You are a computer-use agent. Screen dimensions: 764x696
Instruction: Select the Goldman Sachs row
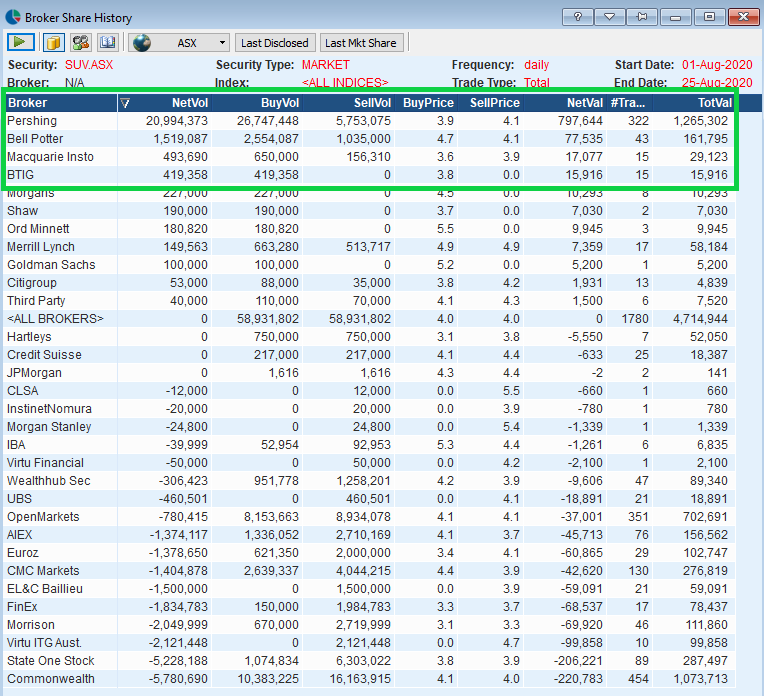369,265
